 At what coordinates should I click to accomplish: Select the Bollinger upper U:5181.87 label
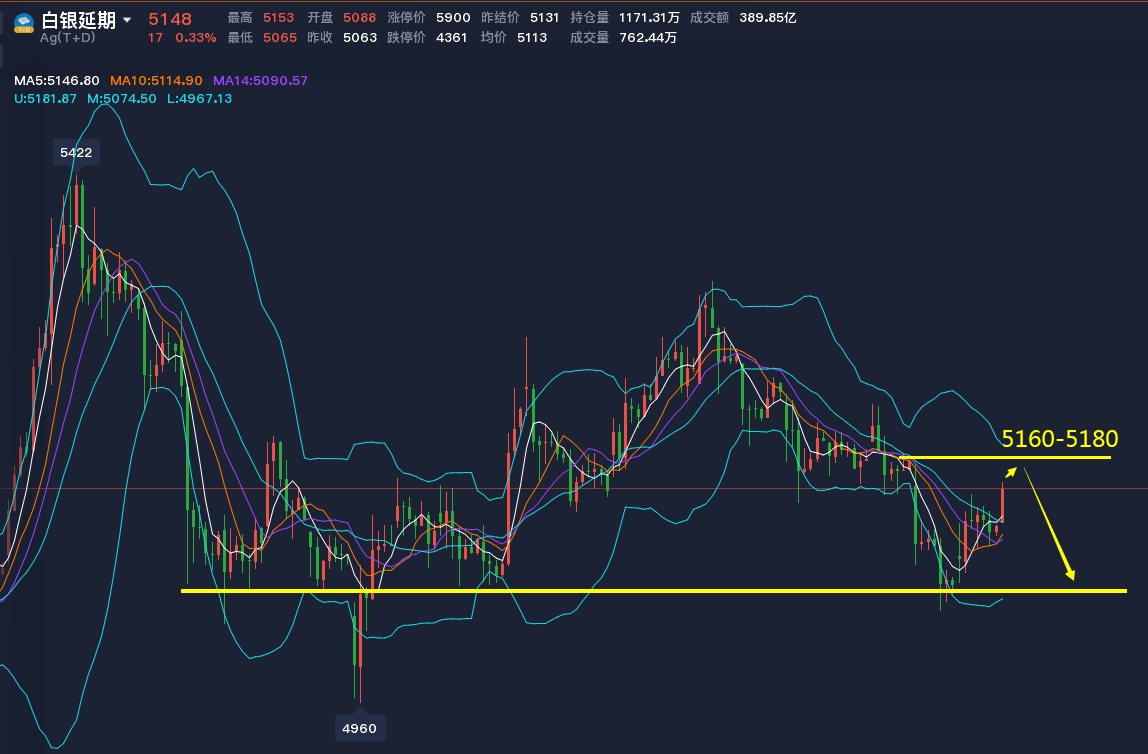coord(45,98)
